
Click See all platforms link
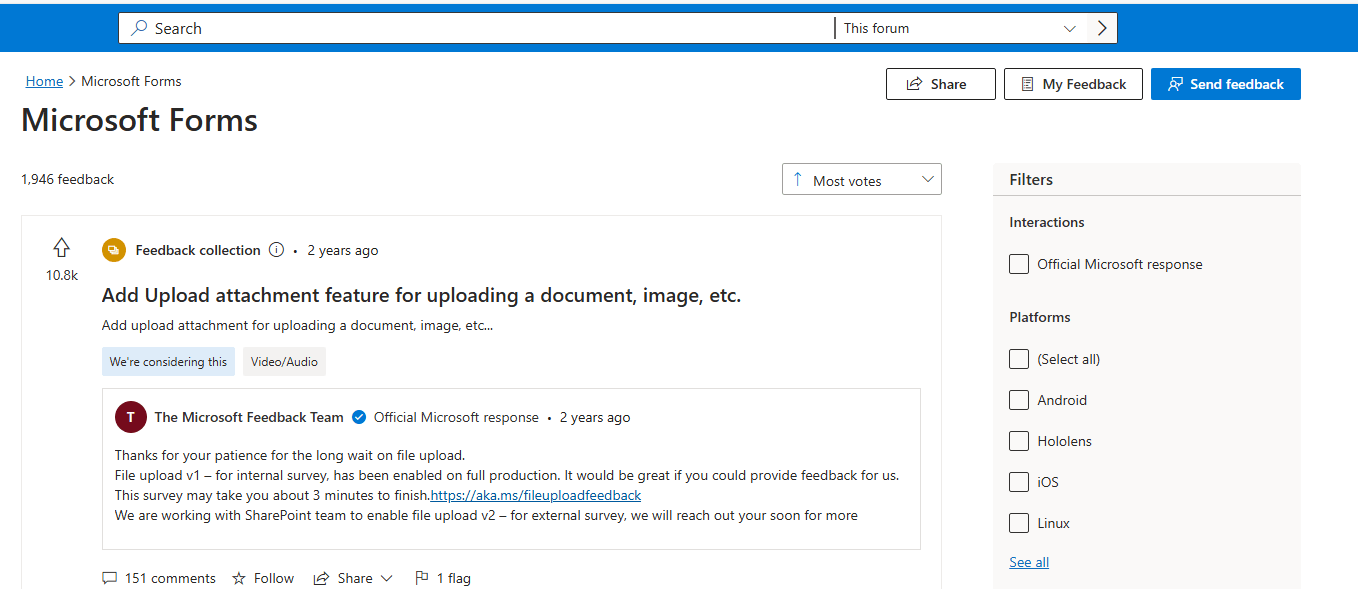coord(1029,562)
